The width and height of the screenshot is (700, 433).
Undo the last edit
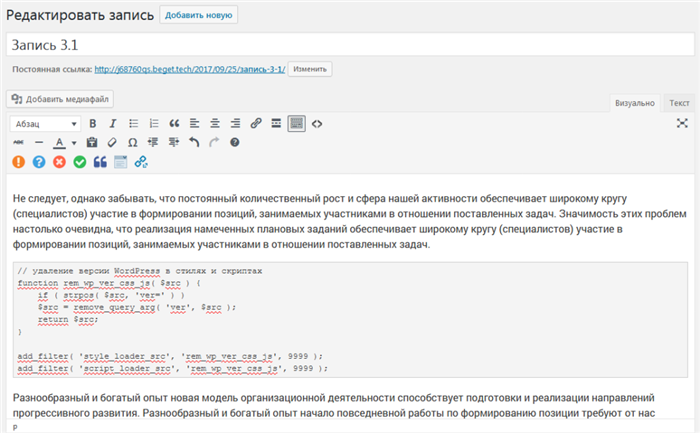[x=194, y=142]
